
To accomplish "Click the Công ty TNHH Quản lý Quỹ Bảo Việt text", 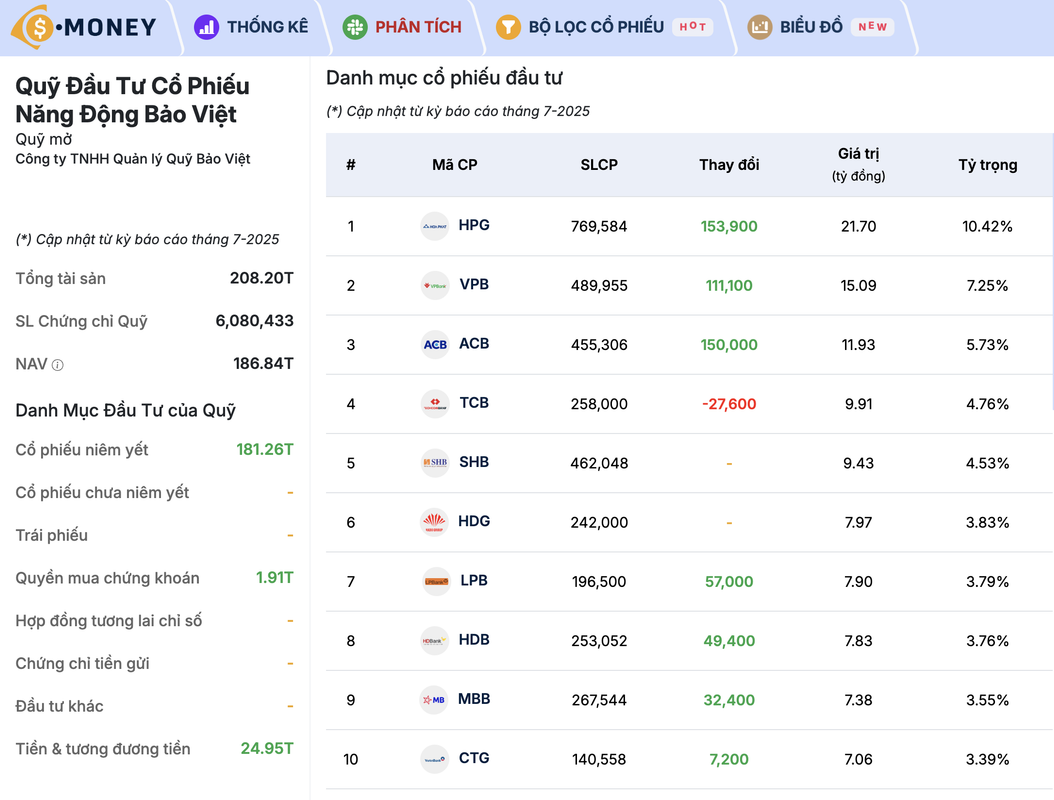I will click(x=132, y=159).
